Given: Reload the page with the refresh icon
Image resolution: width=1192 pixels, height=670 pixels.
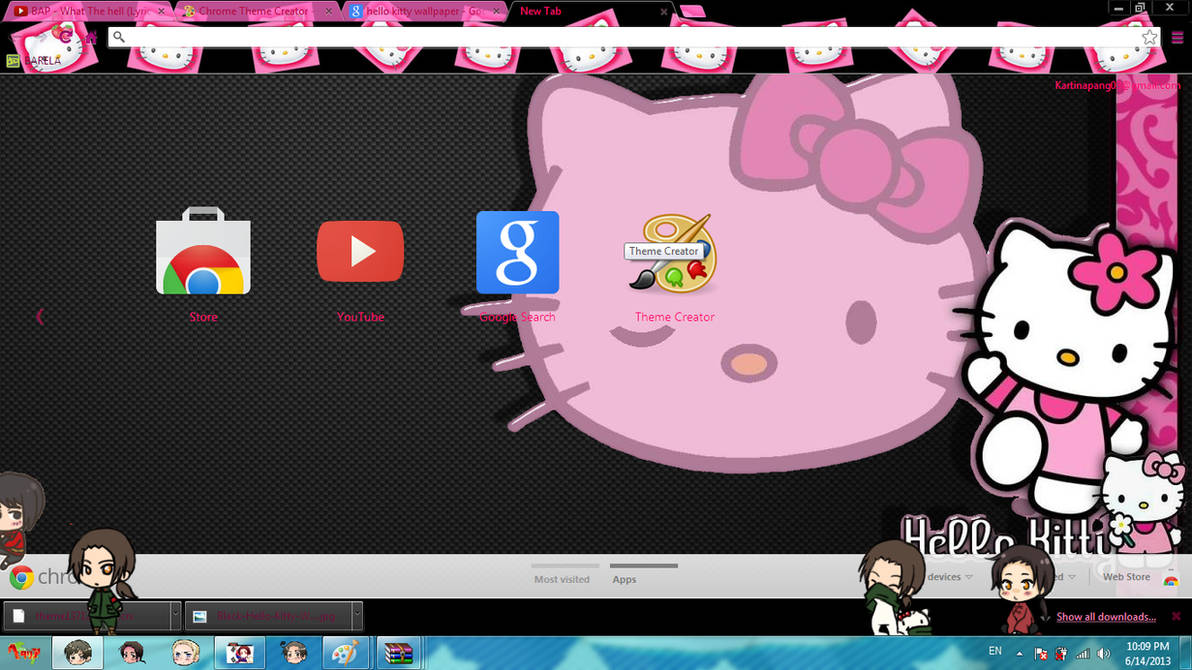Looking at the screenshot, I should tap(65, 37).
